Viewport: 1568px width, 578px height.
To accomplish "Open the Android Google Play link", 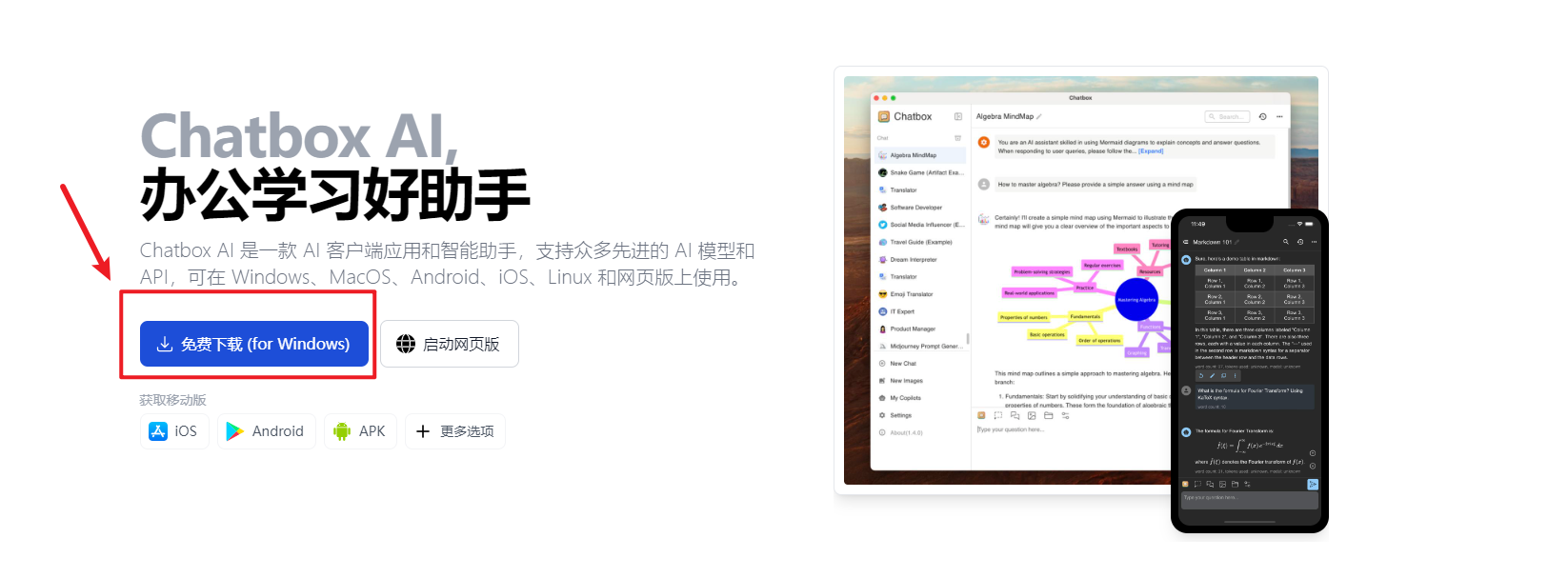I will (266, 431).
